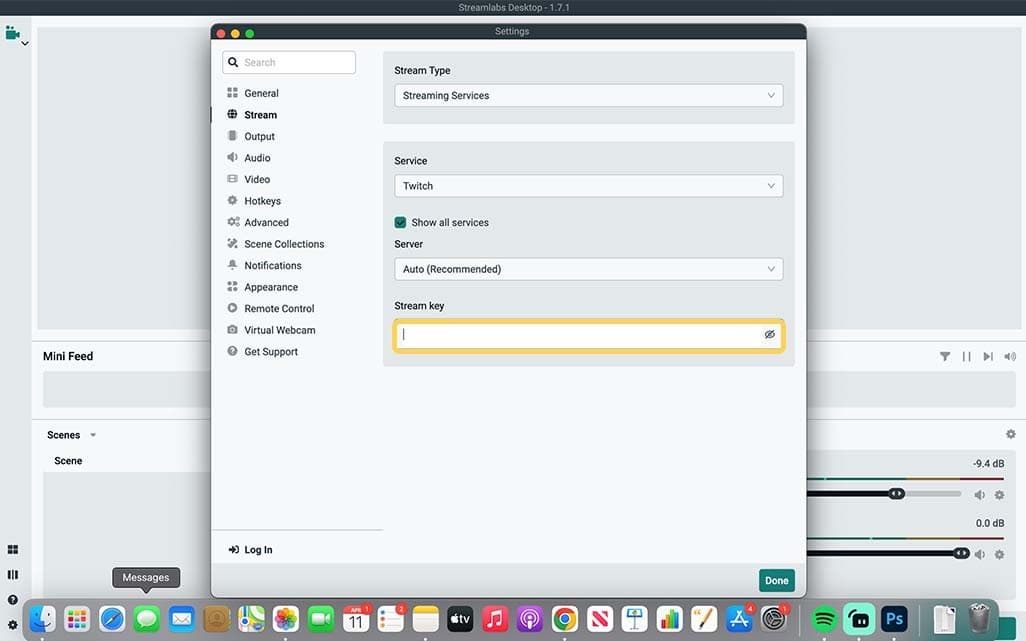Open the Server dropdown Auto (Recommended)

(x=588, y=269)
